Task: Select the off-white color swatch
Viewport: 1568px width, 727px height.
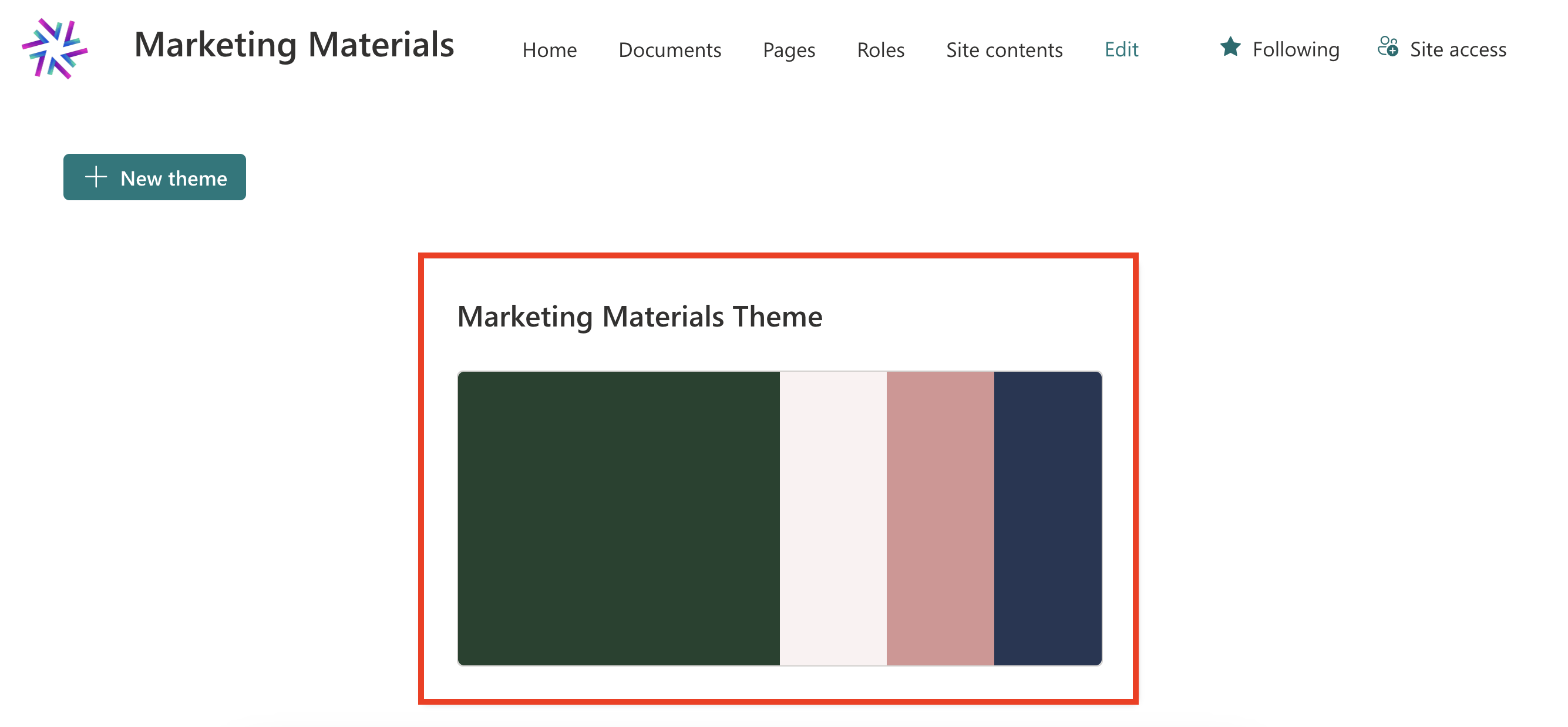Action: point(833,518)
